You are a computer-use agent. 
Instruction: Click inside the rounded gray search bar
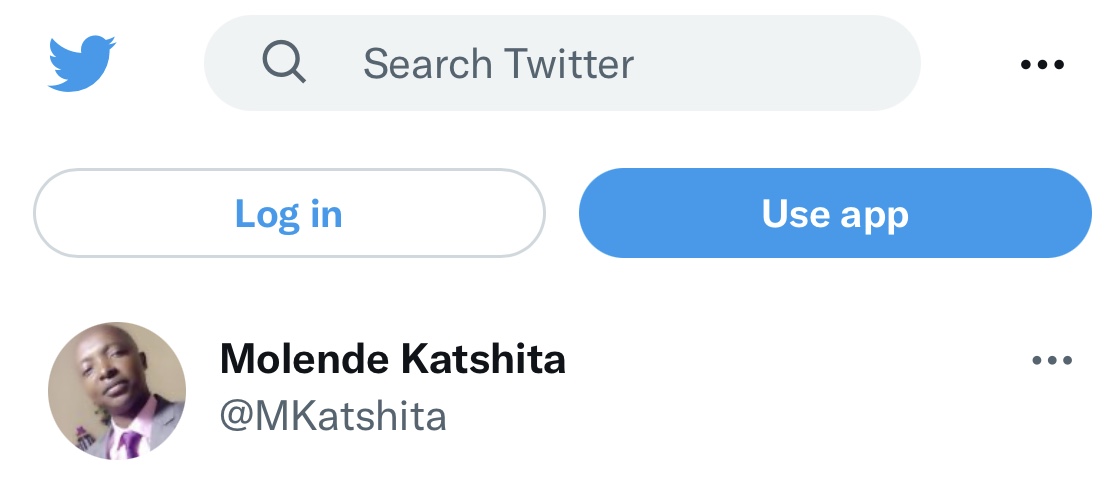[x=562, y=63]
